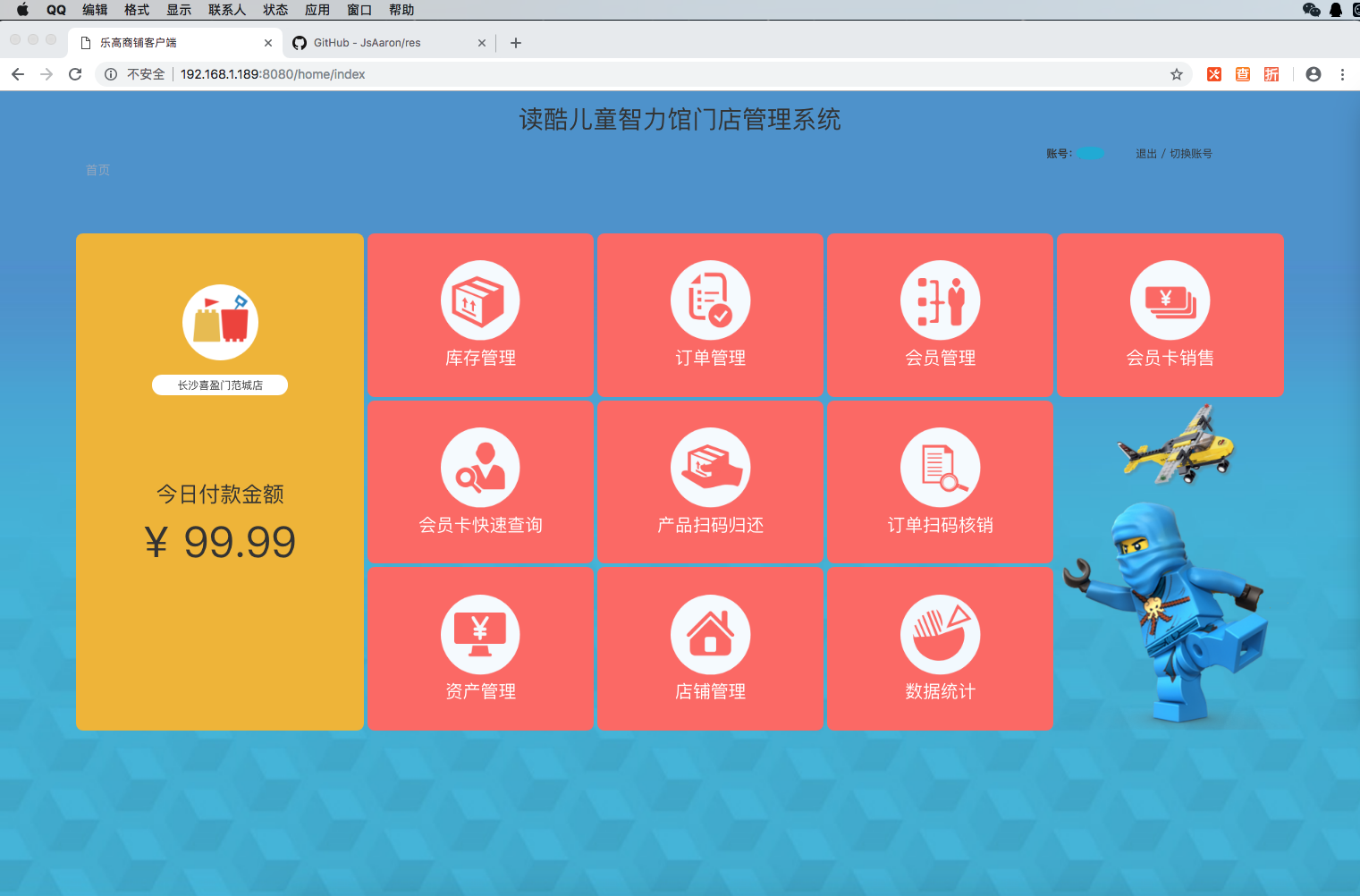Image resolution: width=1360 pixels, height=896 pixels.
Task: Open the 状态 menu
Action: click(275, 10)
